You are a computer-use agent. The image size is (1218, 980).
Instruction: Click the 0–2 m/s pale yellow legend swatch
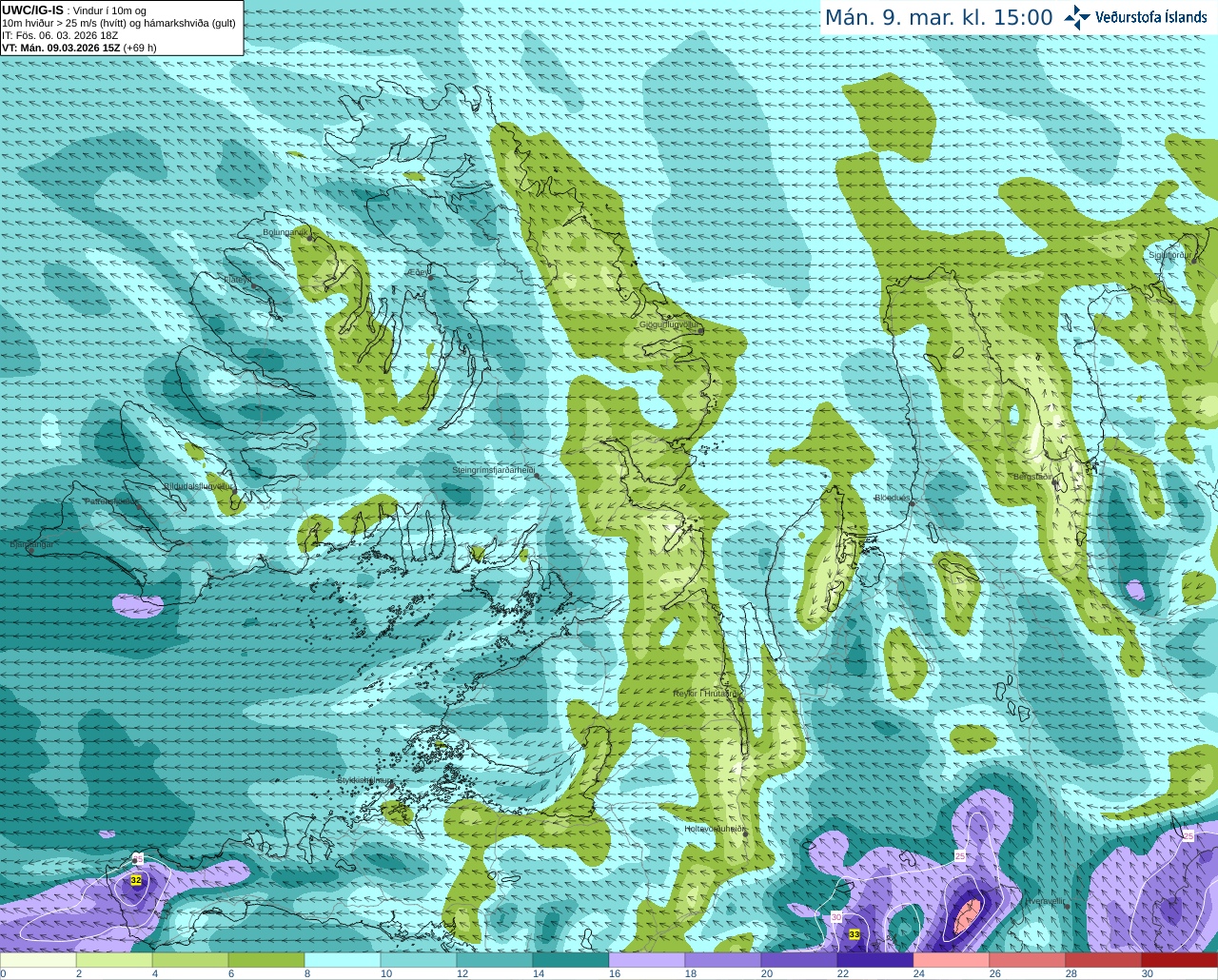(x=38, y=960)
